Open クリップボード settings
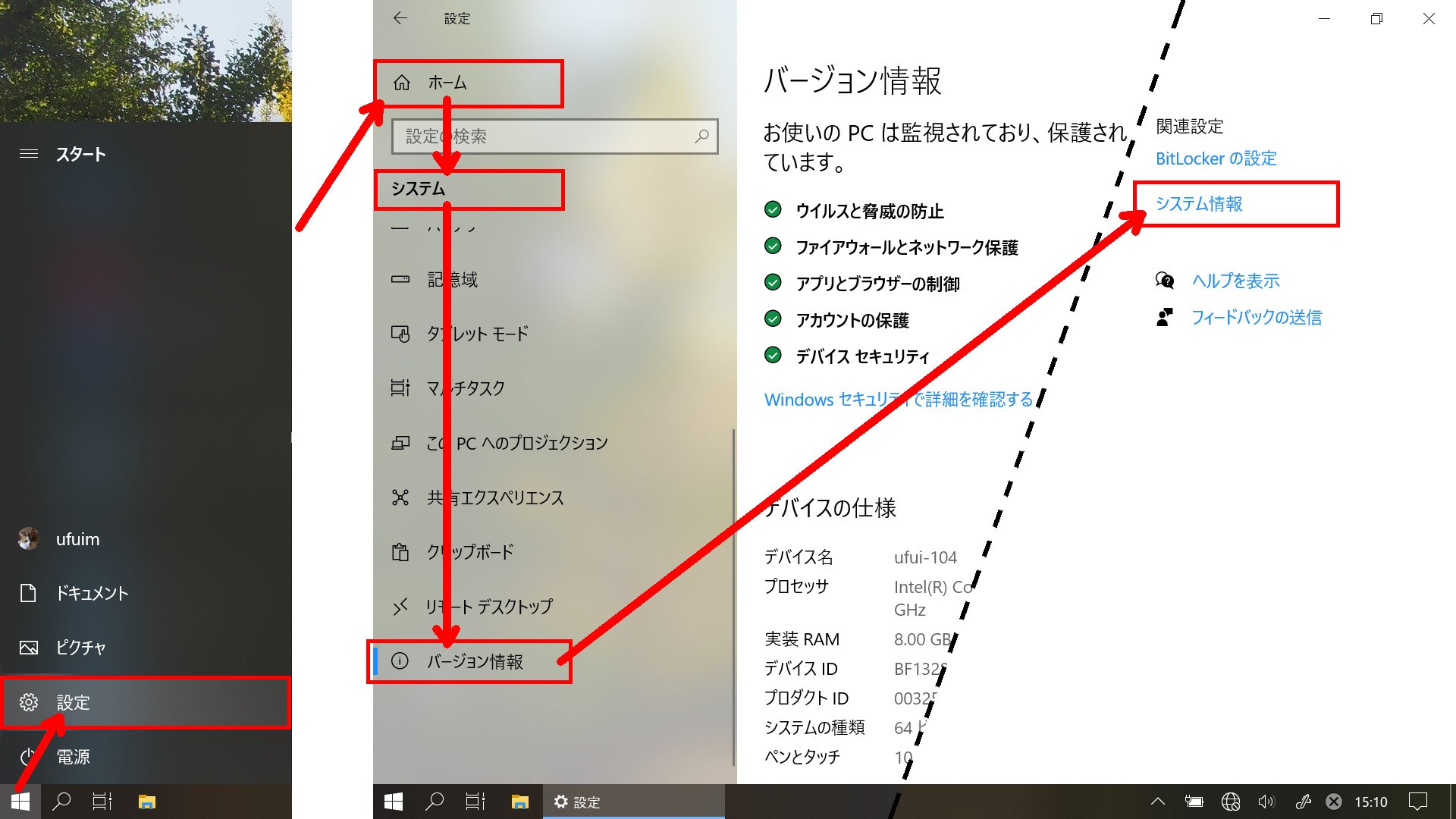Screen dimensions: 1456x819 554,552
